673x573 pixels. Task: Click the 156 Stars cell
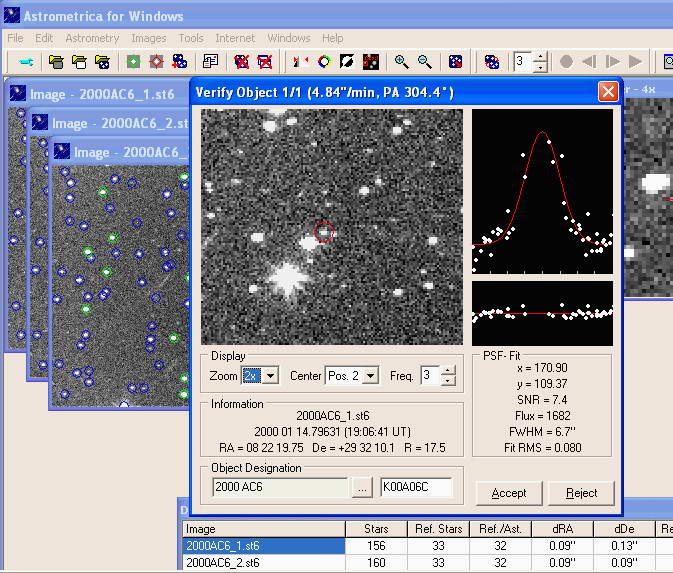[x=376, y=546]
